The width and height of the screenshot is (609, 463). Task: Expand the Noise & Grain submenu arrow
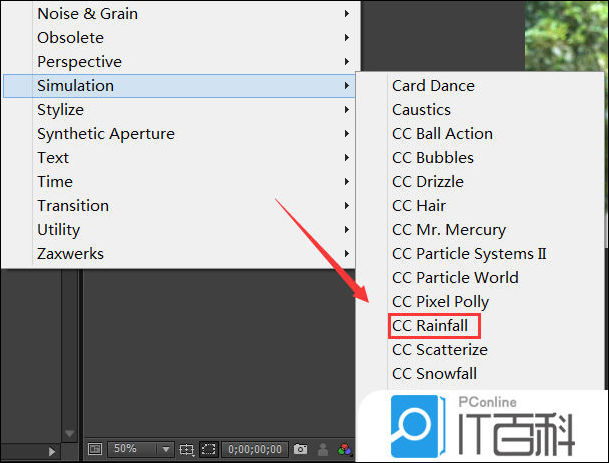346,14
